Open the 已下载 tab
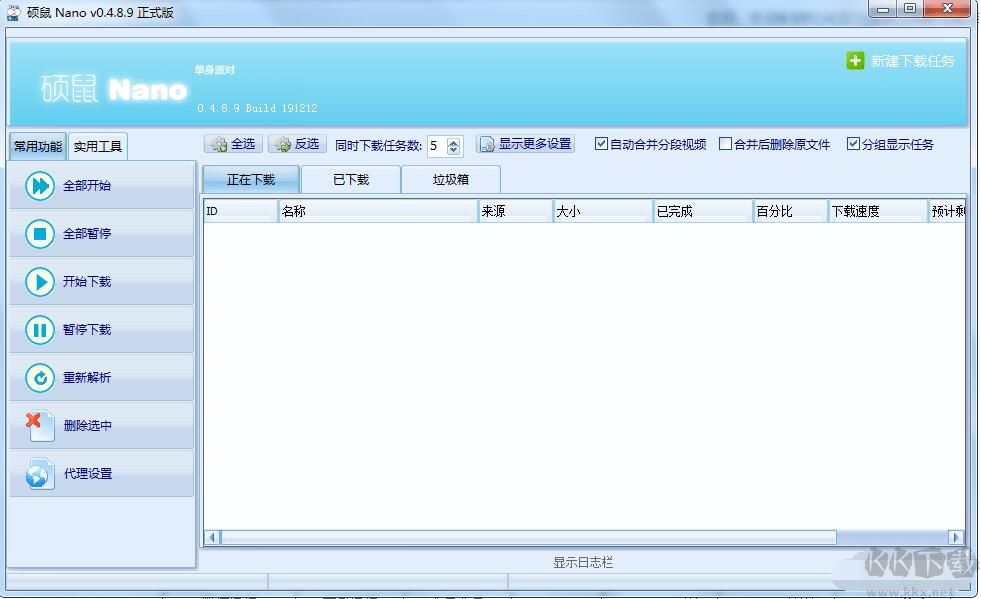981x599 pixels. 351,180
